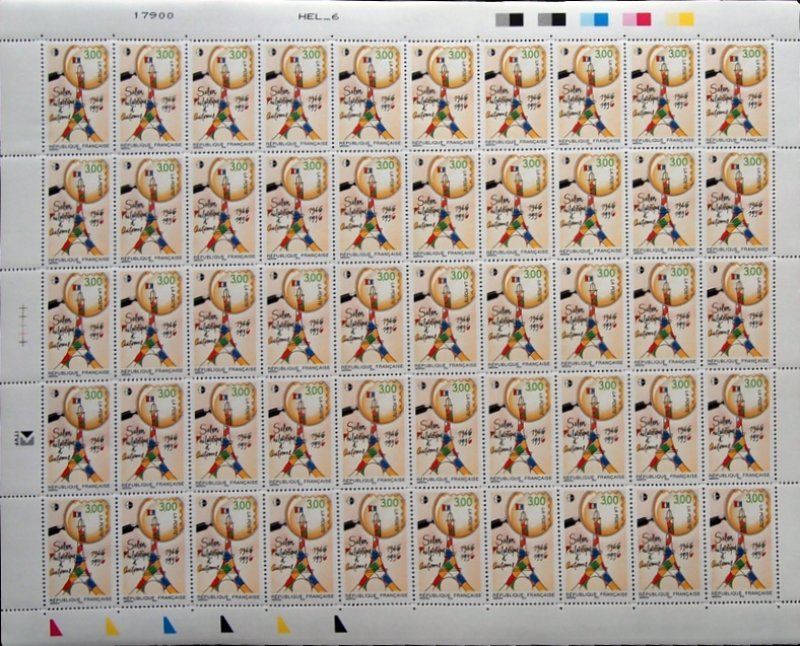Click the second yellow triangle in the bottom margin

(284, 626)
